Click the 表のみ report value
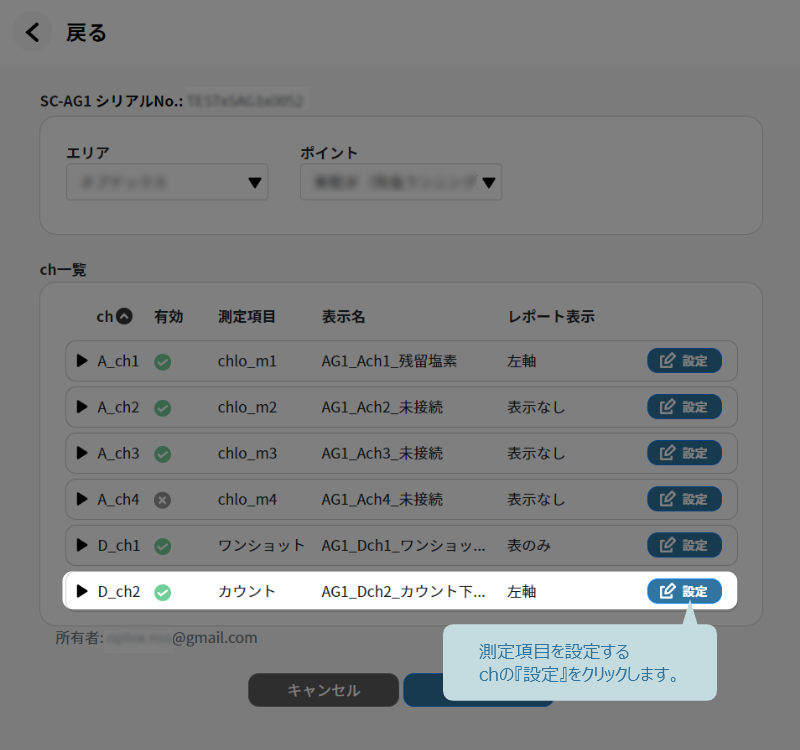Screen dimensions: 800x750 529,545
